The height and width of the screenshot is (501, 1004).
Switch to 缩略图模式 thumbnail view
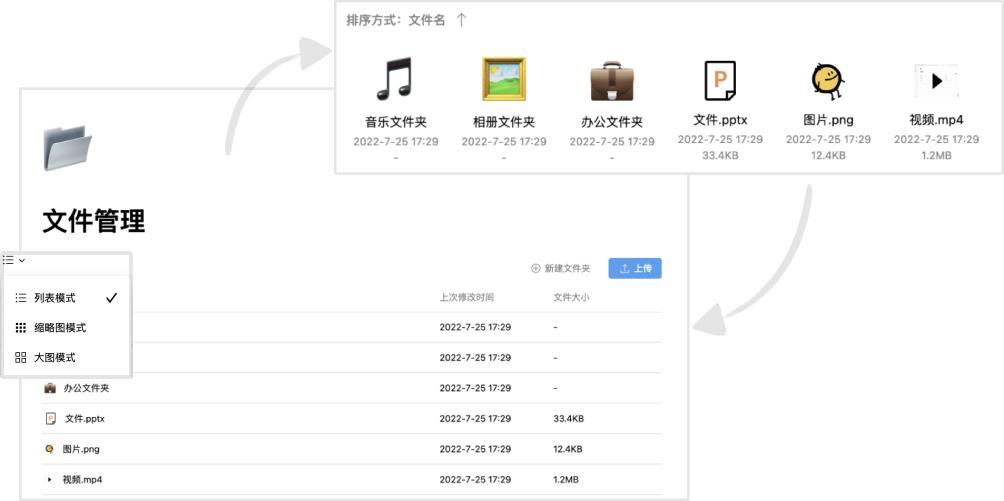pyautogui.click(x=60, y=328)
